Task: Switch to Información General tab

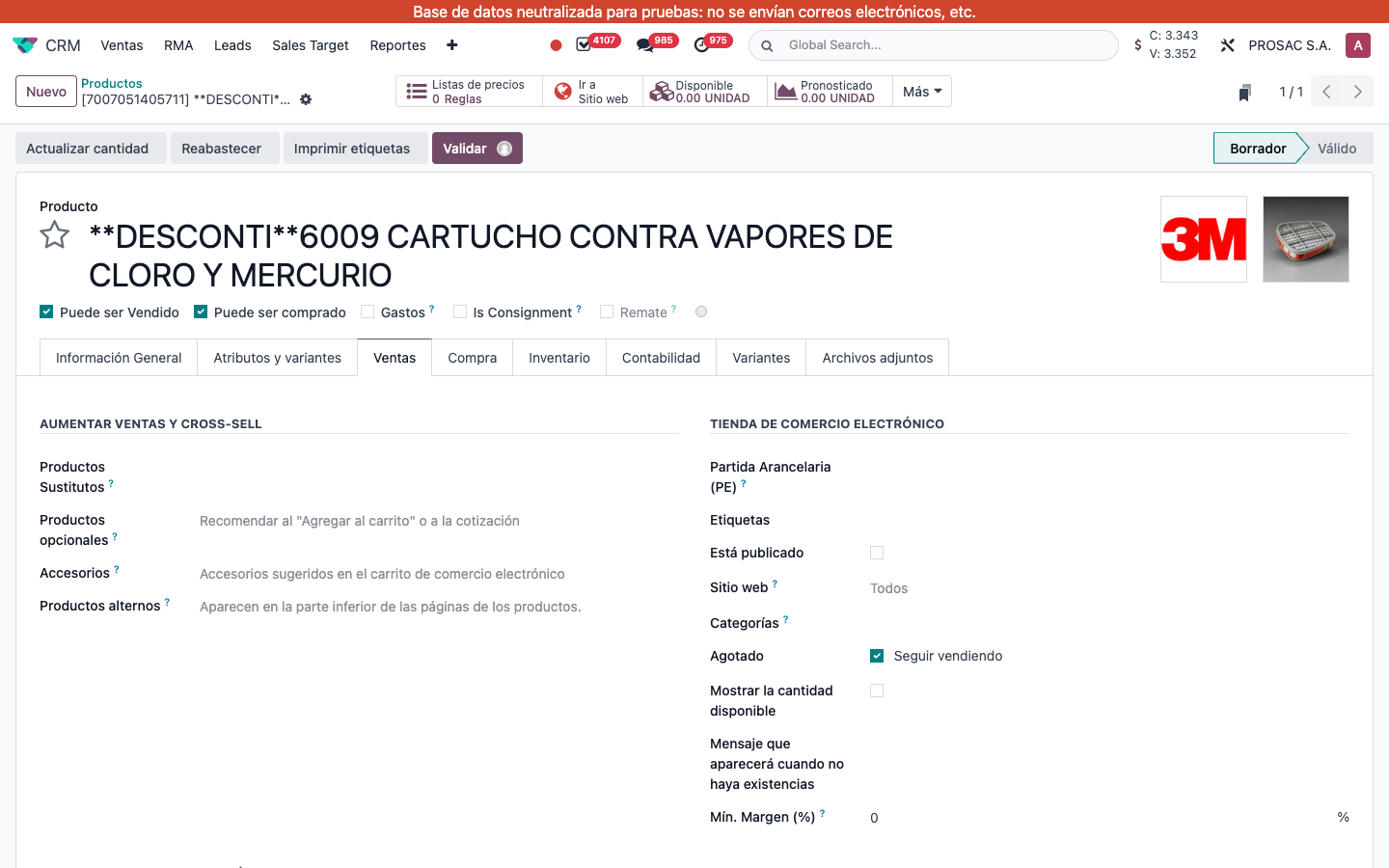Action: pyautogui.click(x=119, y=358)
